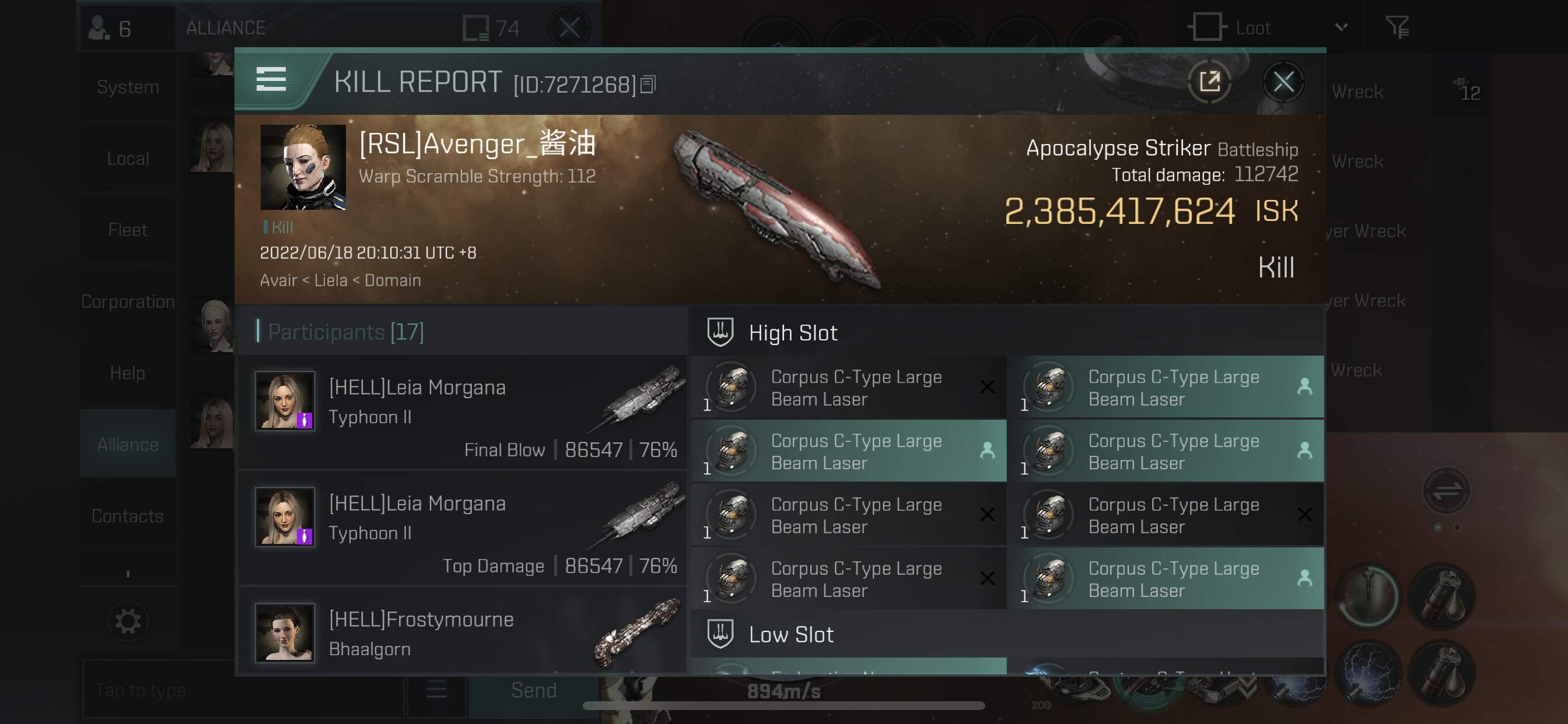The width and height of the screenshot is (1568, 724).
Task: Switch to the Local chat tab
Action: 128,158
